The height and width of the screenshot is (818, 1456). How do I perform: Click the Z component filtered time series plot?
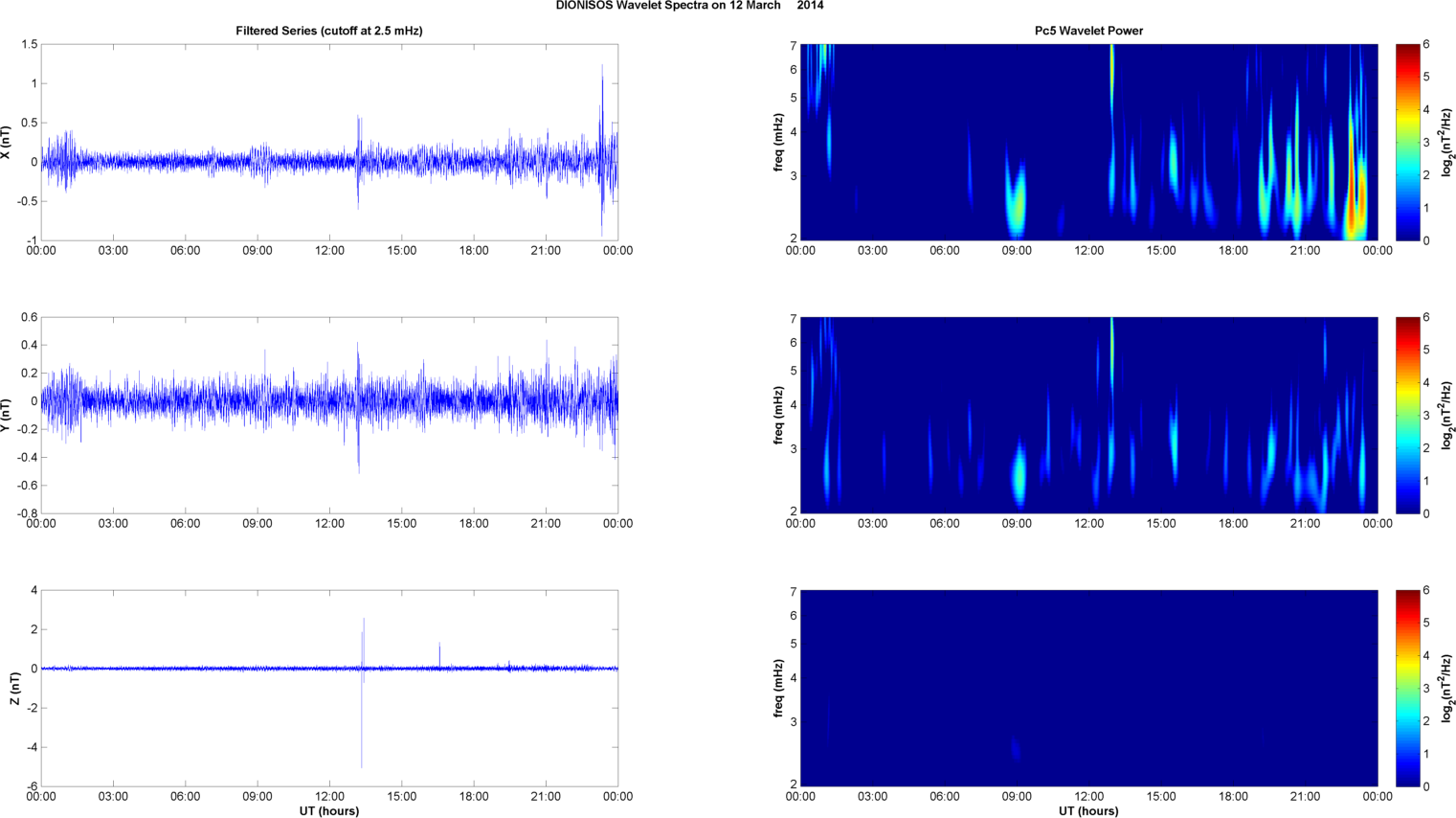[329, 688]
